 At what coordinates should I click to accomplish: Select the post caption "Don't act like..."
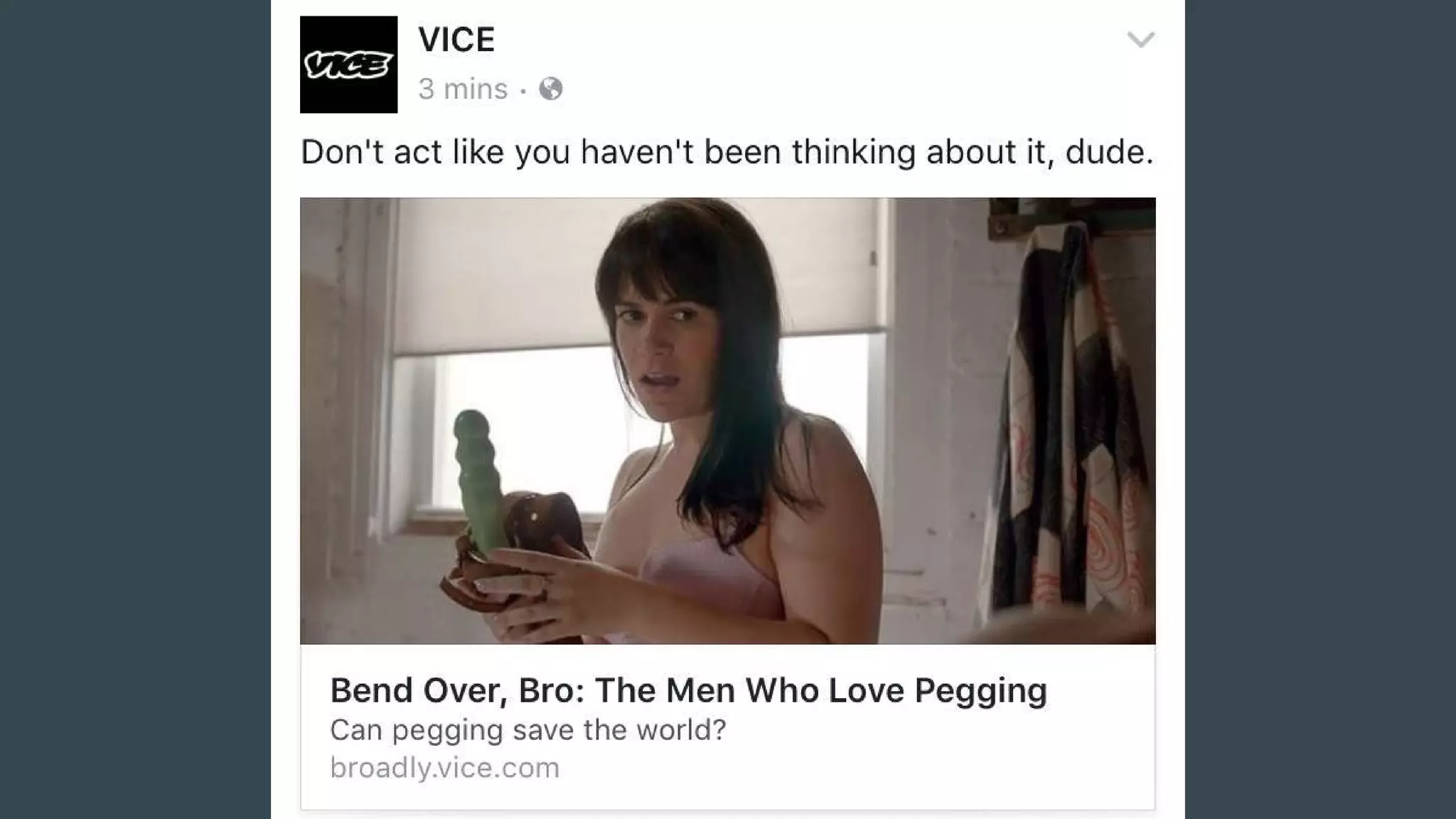[x=727, y=151]
